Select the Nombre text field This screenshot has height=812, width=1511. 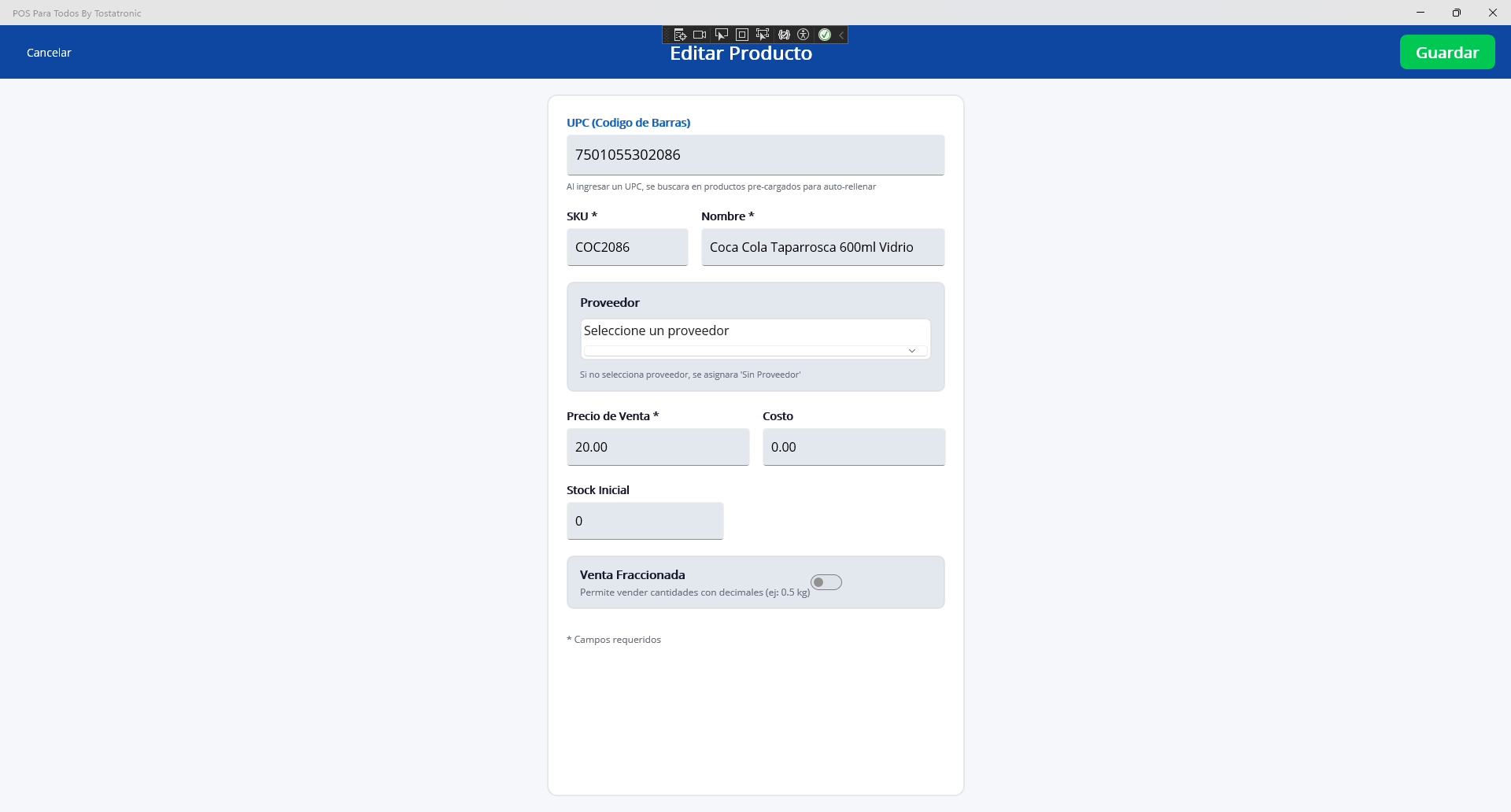(822, 247)
